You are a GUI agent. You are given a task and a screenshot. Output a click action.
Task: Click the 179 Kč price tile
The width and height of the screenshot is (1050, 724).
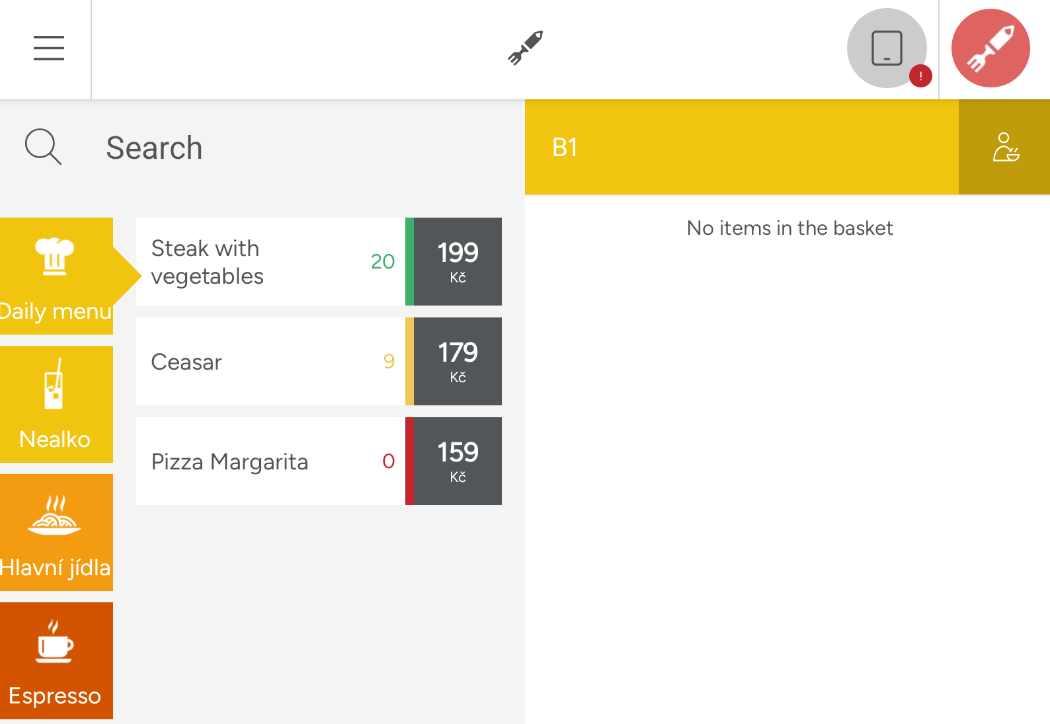tap(458, 362)
